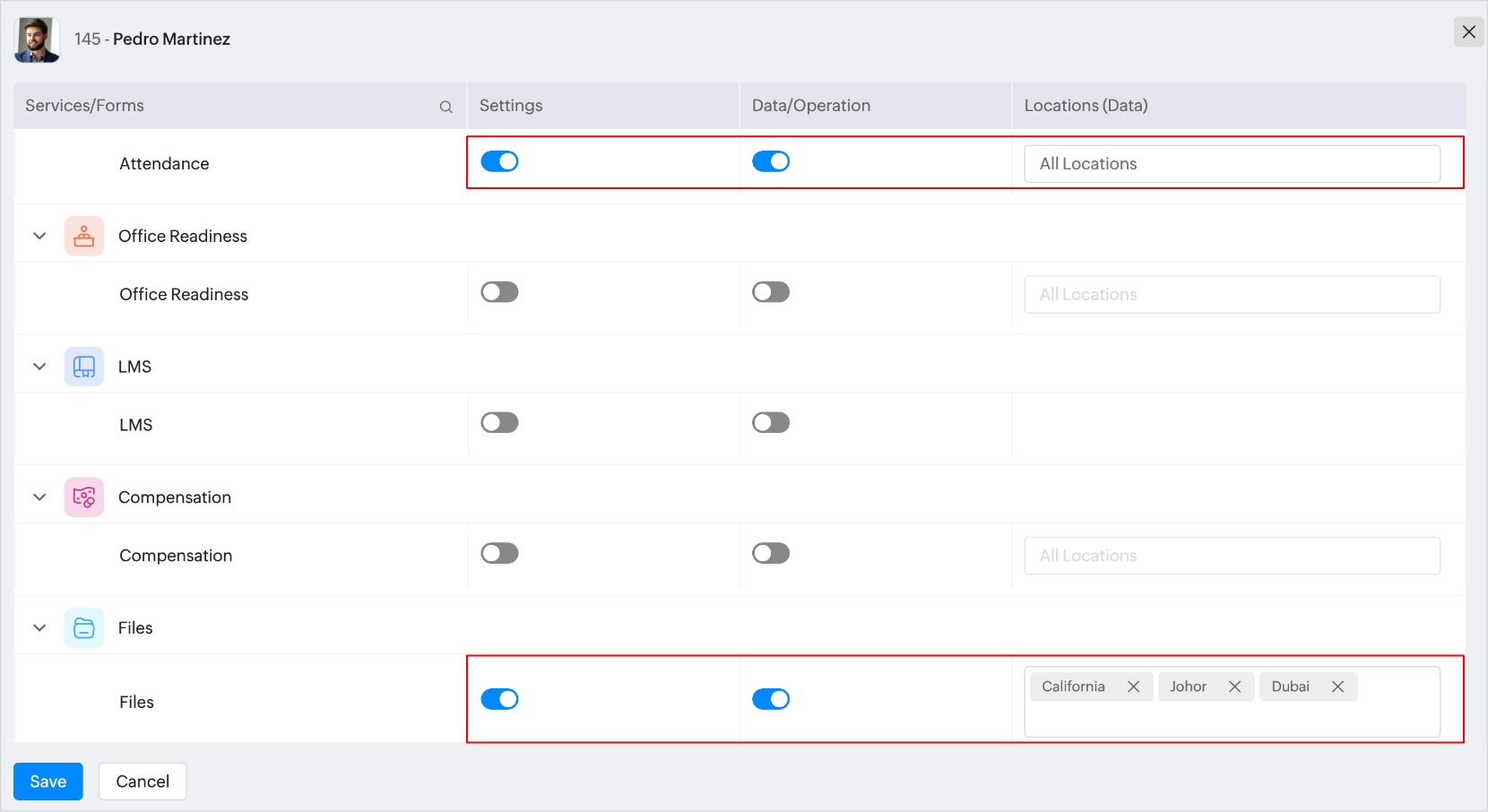Click the LMS module icon
This screenshot has height=812, width=1488.
(x=84, y=367)
